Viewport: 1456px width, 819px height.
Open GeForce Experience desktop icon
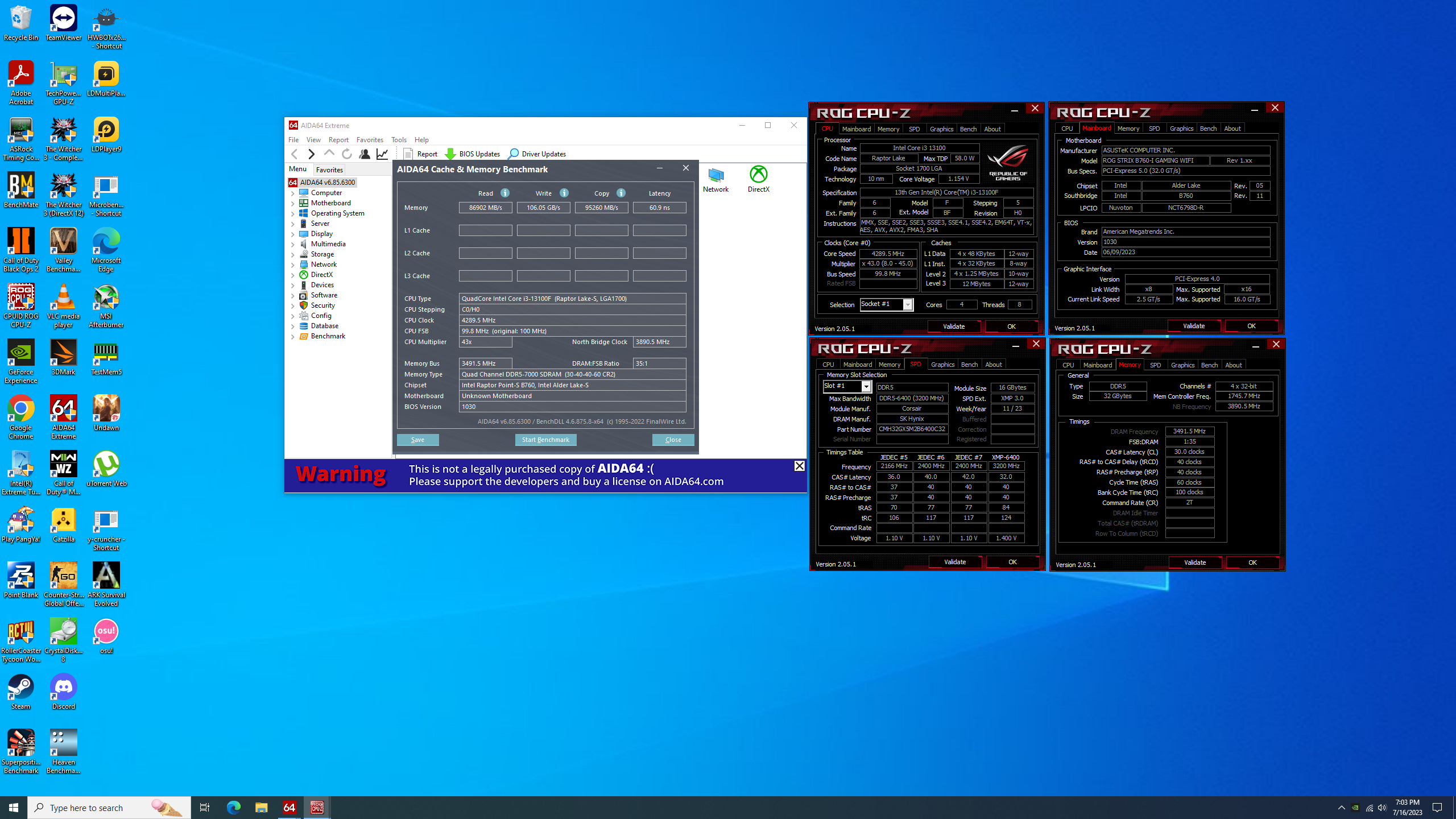point(21,362)
